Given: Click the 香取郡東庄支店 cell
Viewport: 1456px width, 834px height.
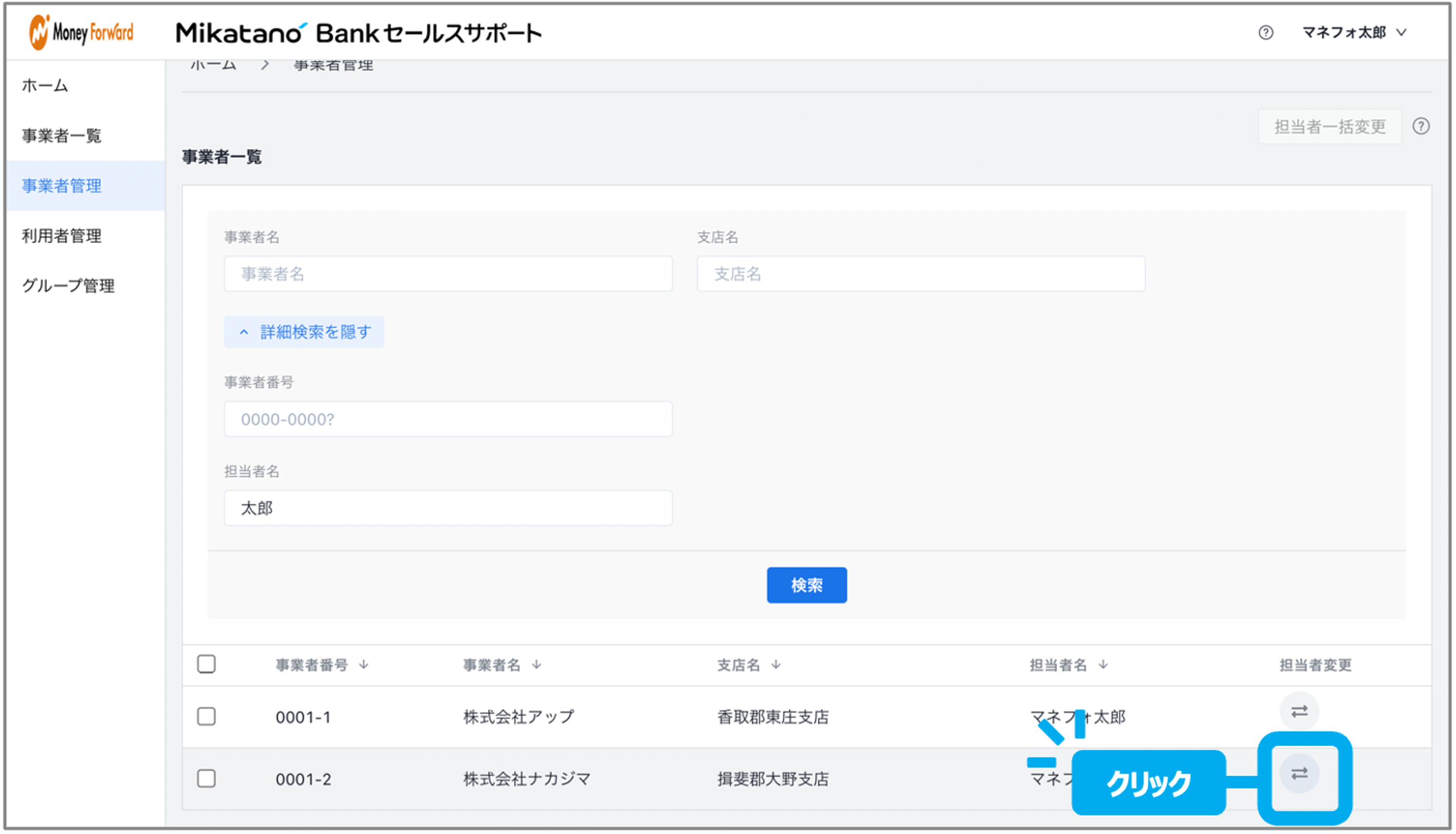Looking at the screenshot, I should click(x=772, y=717).
